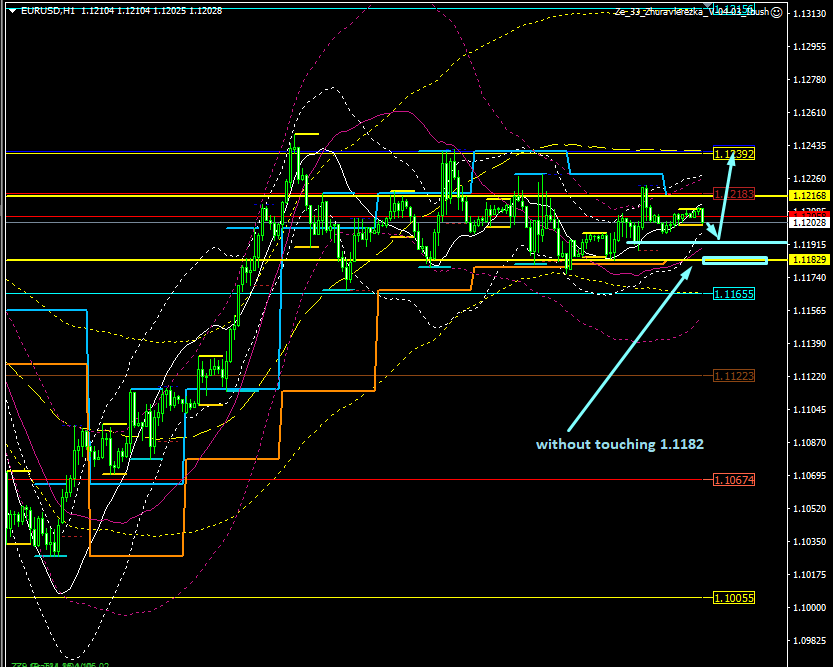
Task: Select the 1.11223 gray level tag
Action: [x=733, y=376]
